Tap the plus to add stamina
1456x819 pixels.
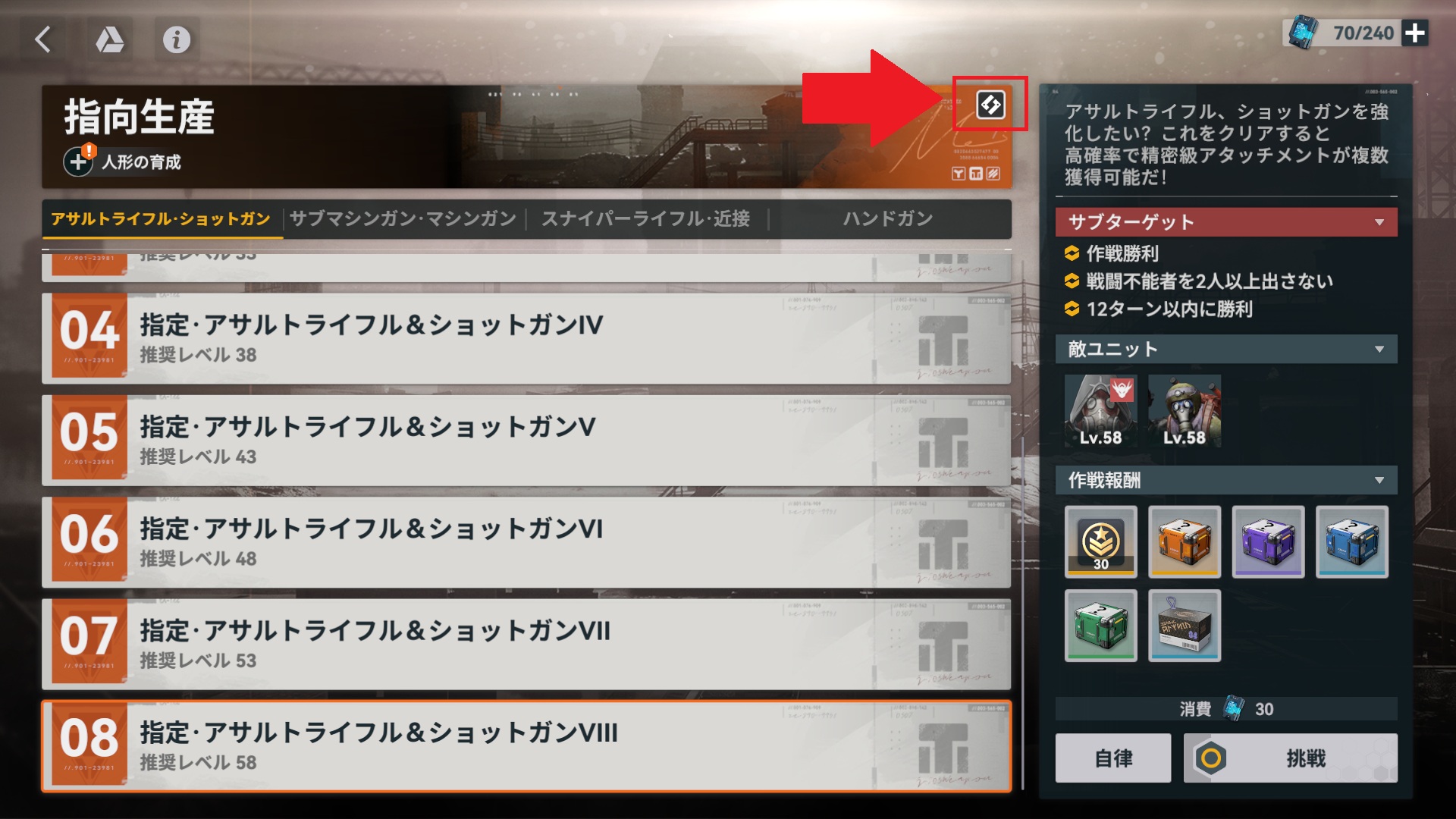tap(1414, 33)
